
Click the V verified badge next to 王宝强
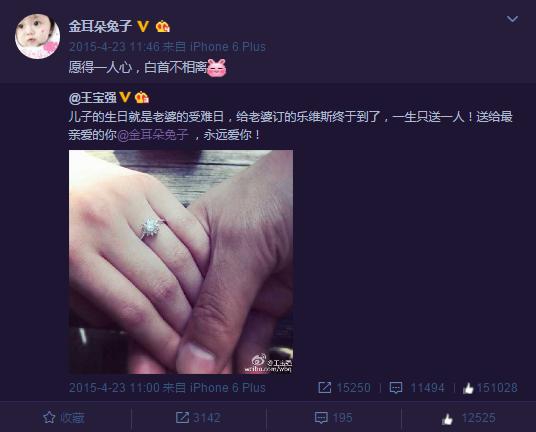125,97
